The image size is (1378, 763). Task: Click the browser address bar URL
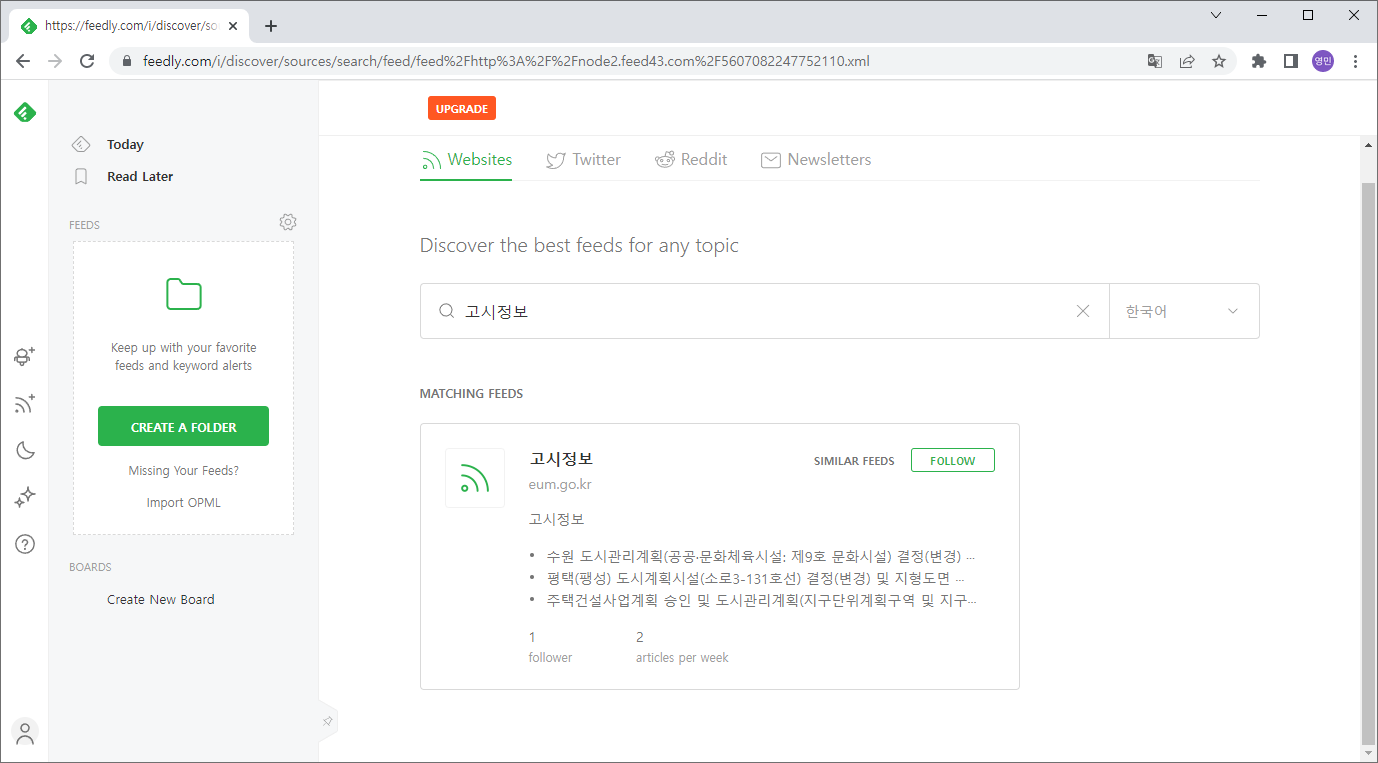click(x=506, y=61)
